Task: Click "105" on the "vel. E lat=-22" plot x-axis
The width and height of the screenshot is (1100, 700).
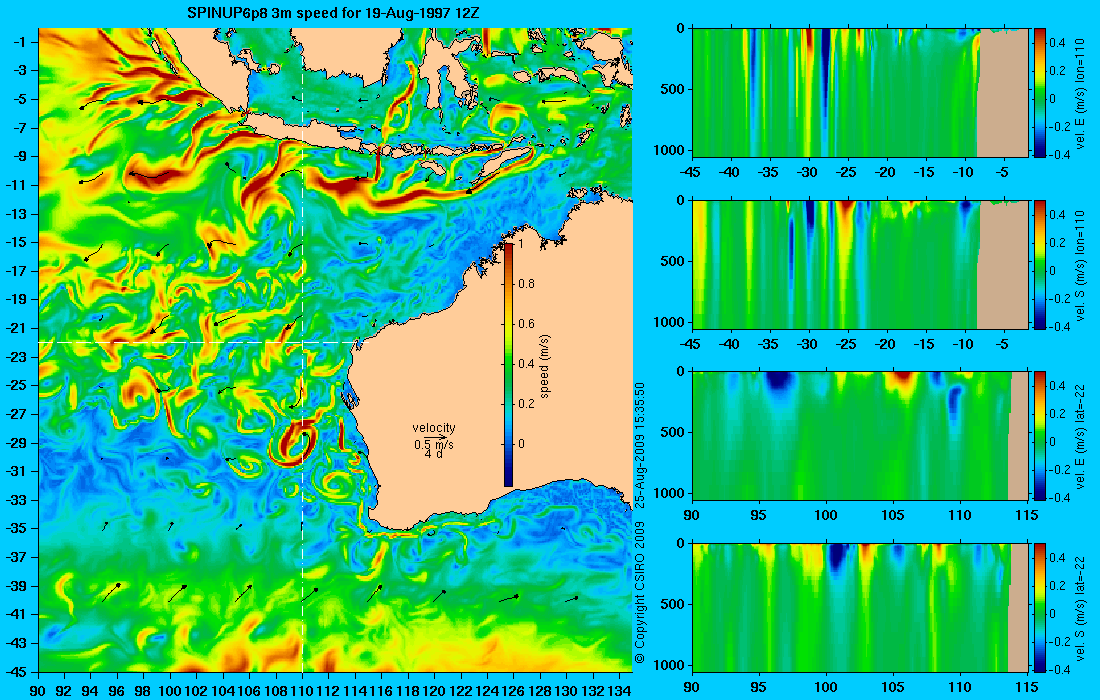Action: click(x=892, y=516)
